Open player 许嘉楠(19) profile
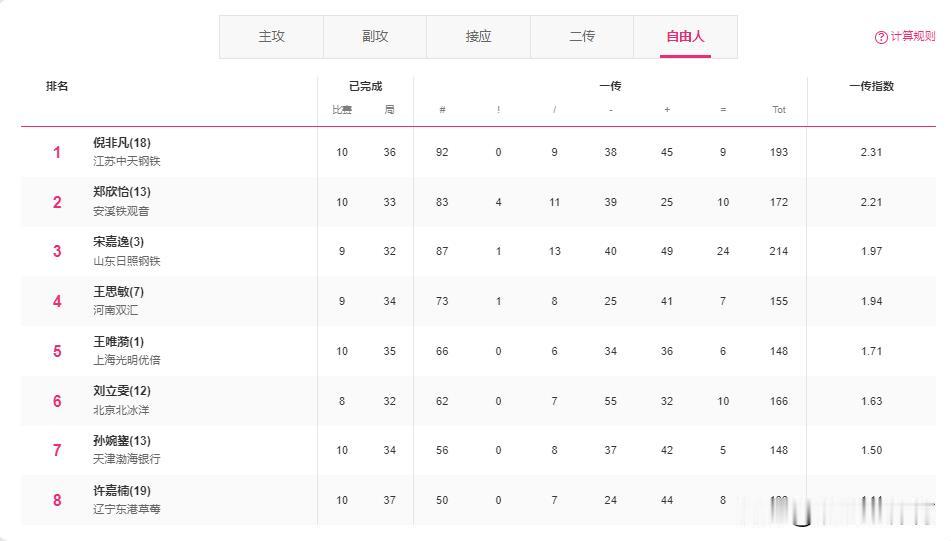The width and height of the screenshot is (951, 541). point(122,490)
